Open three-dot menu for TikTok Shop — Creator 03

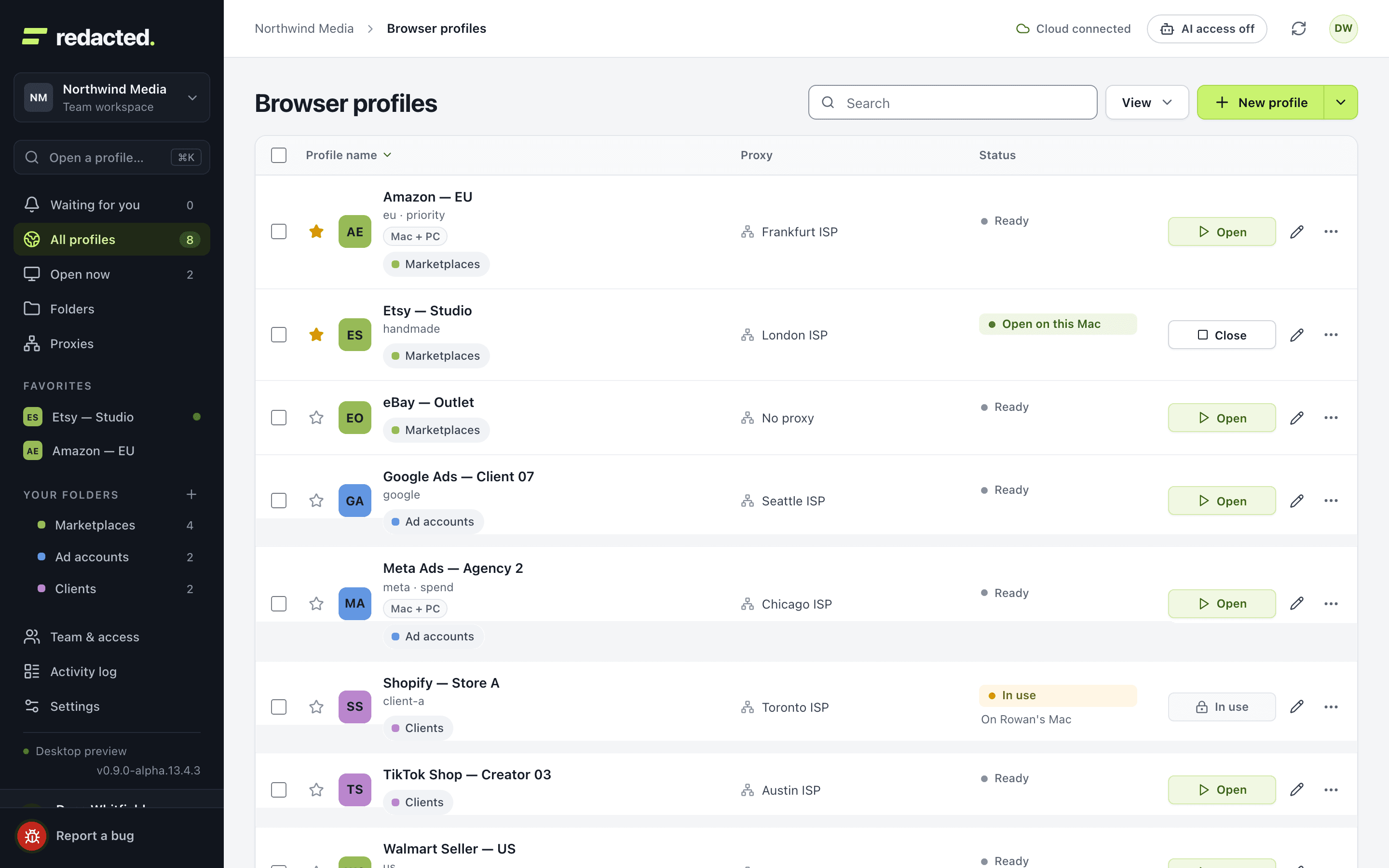click(x=1331, y=789)
